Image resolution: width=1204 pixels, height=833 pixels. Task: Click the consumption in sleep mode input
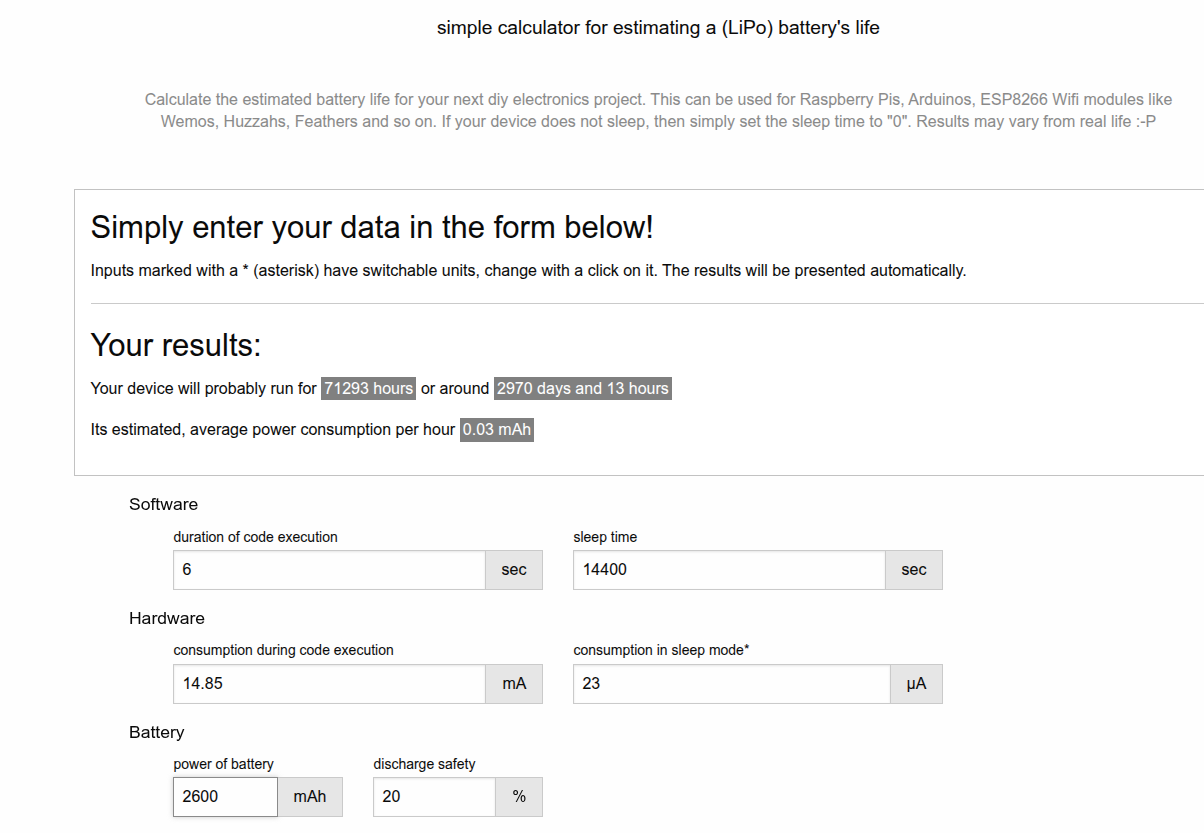pyautogui.click(x=732, y=684)
